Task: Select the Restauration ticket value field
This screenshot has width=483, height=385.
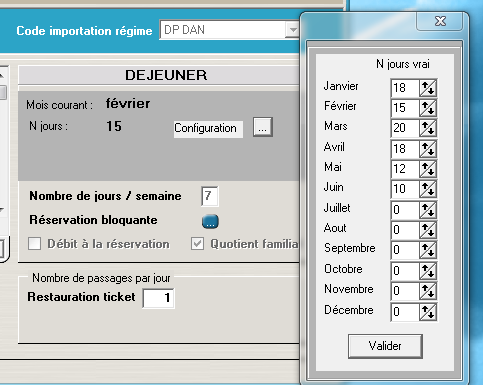Action: pyautogui.click(x=158, y=298)
